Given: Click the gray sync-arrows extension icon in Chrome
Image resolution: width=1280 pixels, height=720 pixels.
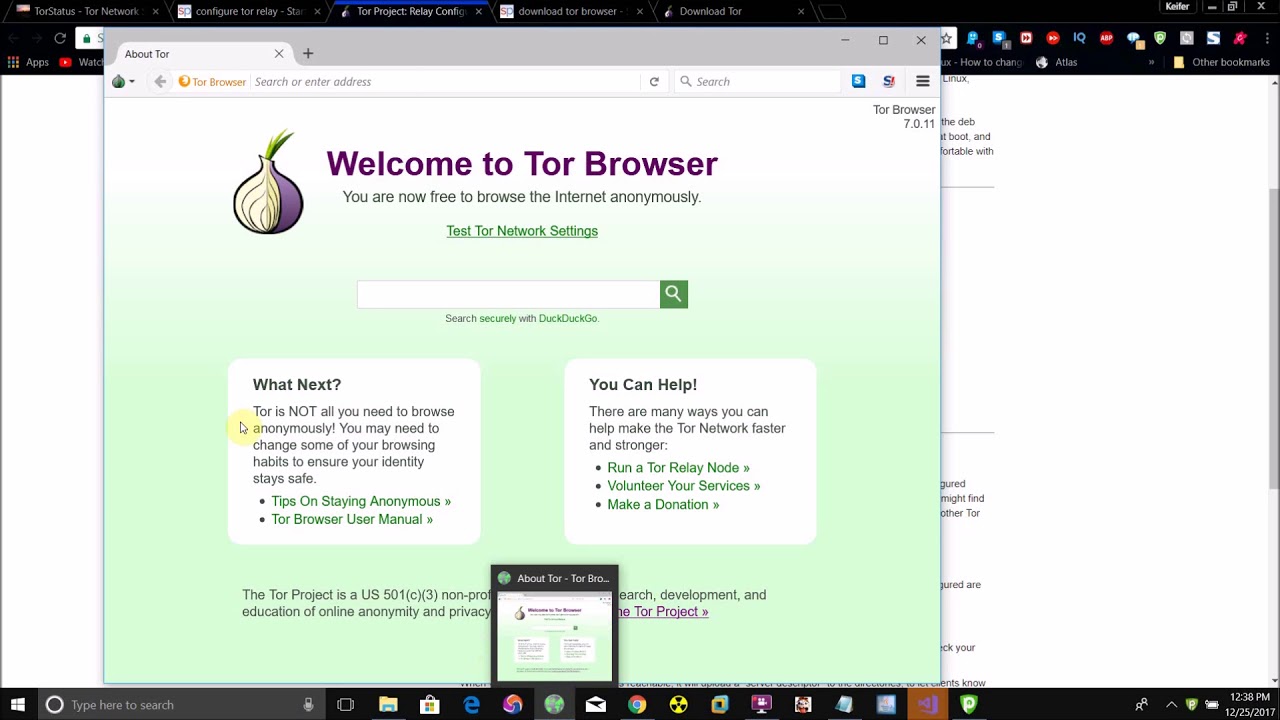Looking at the screenshot, I should point(1187,38).
